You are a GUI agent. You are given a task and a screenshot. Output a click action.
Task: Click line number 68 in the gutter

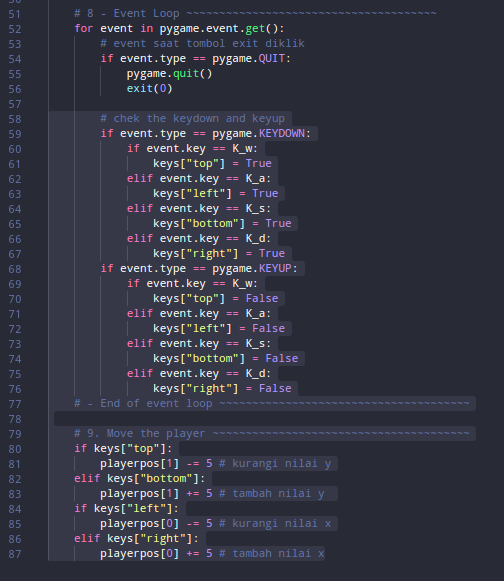pyautogui.click(x=15, y=269)
